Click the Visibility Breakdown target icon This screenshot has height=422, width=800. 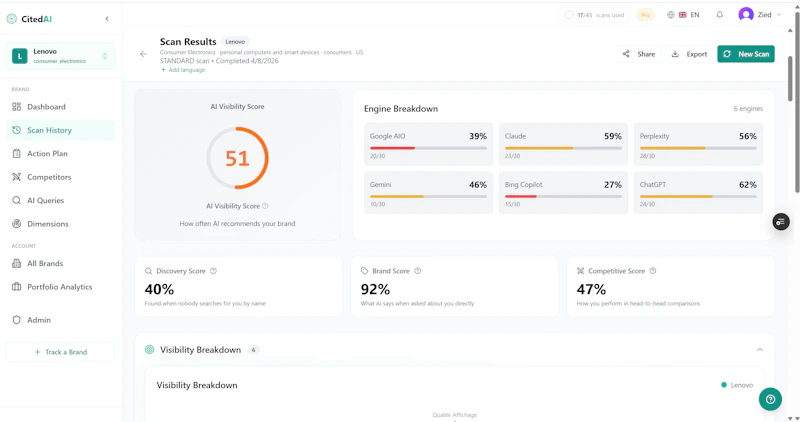pos(149,350)
